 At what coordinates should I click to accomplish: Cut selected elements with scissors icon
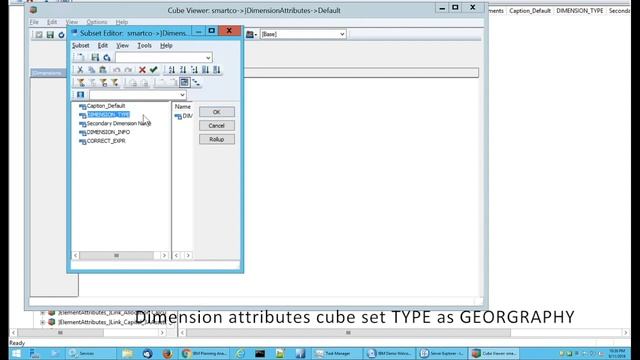[80, 70]
